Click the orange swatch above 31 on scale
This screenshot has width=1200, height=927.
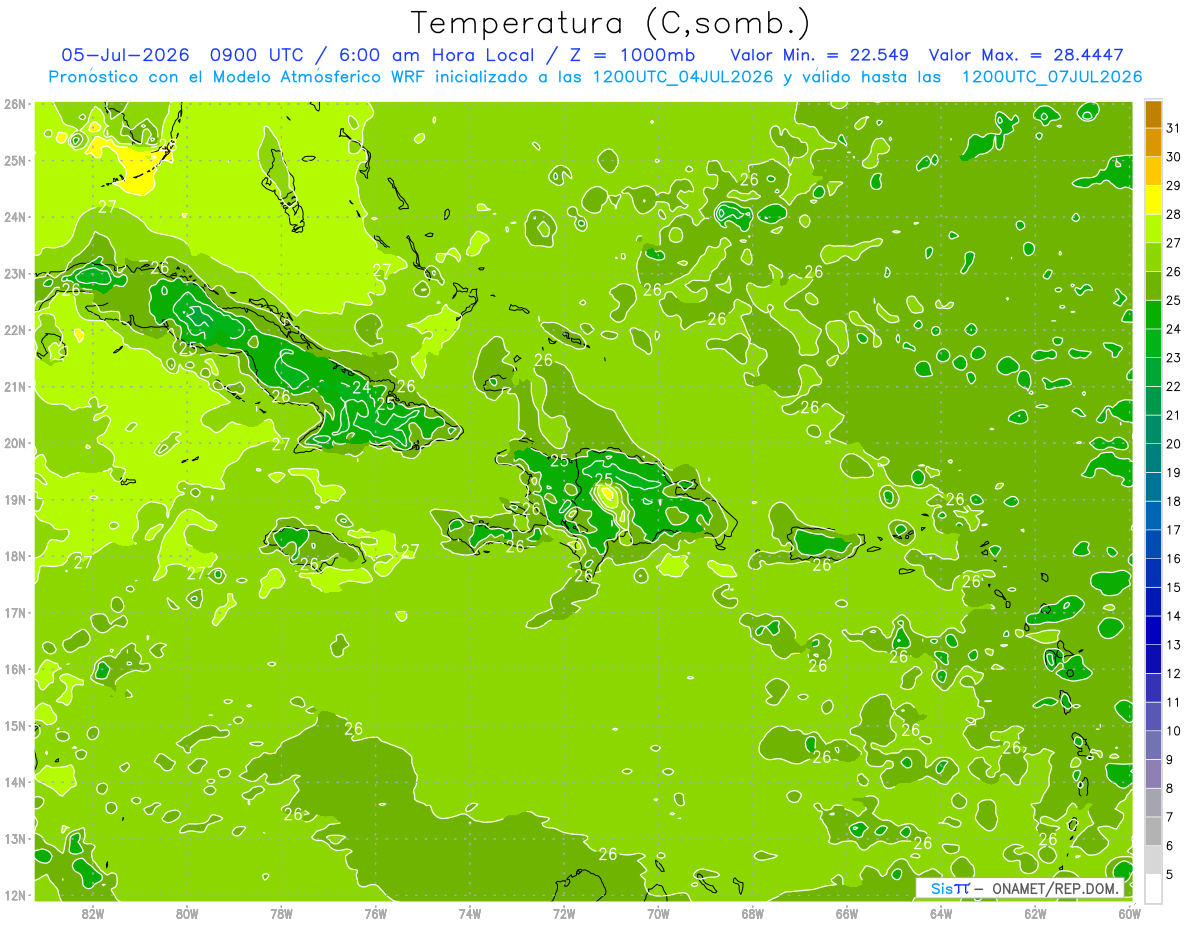[x=1153, y=114]
